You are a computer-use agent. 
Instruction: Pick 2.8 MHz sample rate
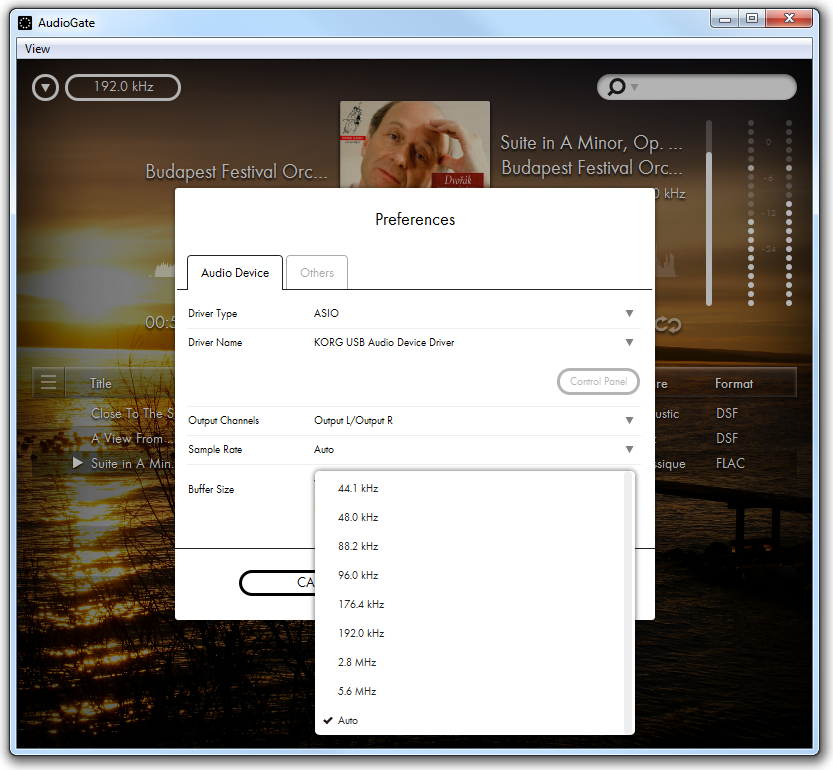(470, 662)
